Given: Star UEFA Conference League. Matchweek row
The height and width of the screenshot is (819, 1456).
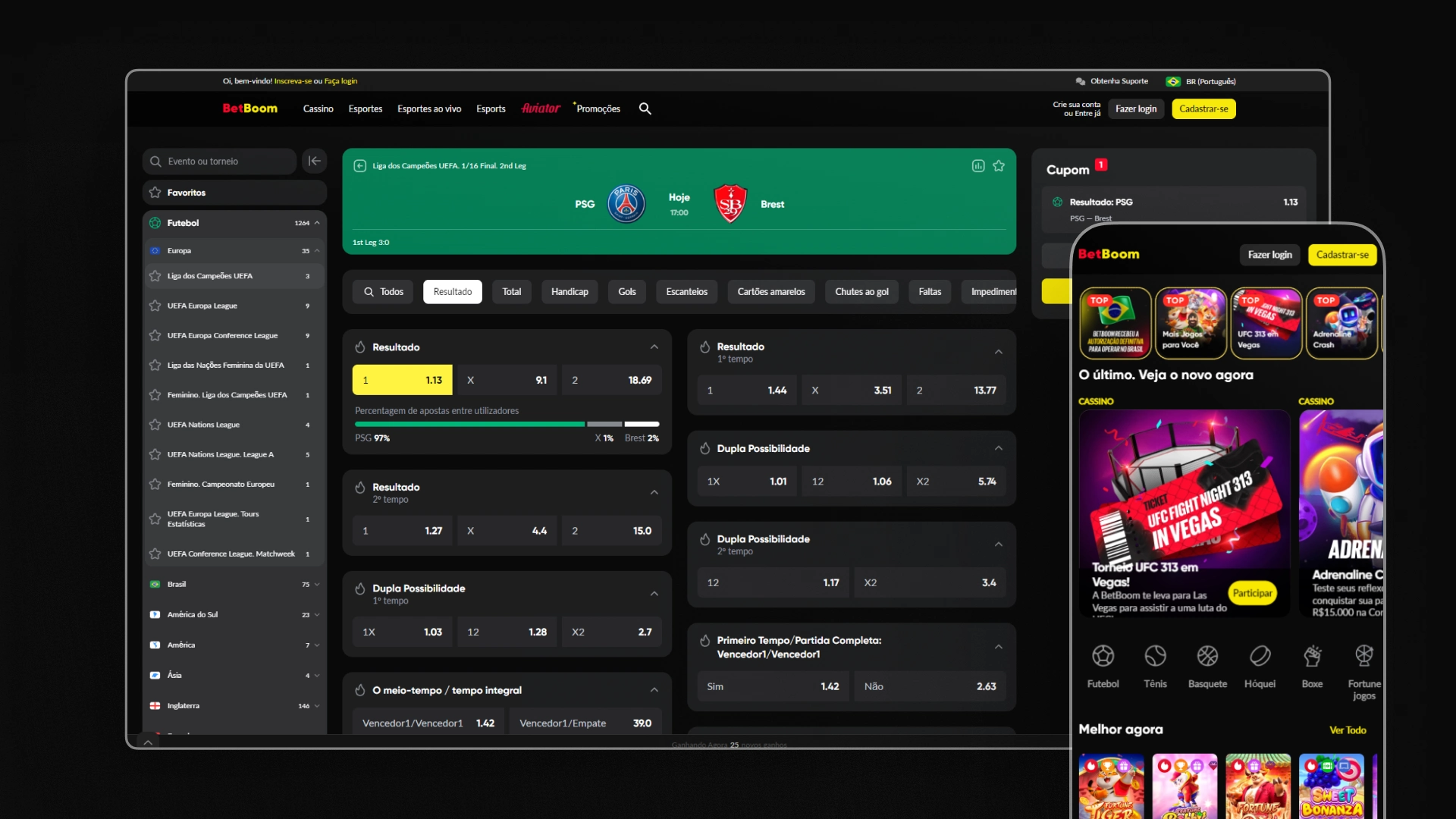Looking at the screenshot, I should tap(155, 554).
